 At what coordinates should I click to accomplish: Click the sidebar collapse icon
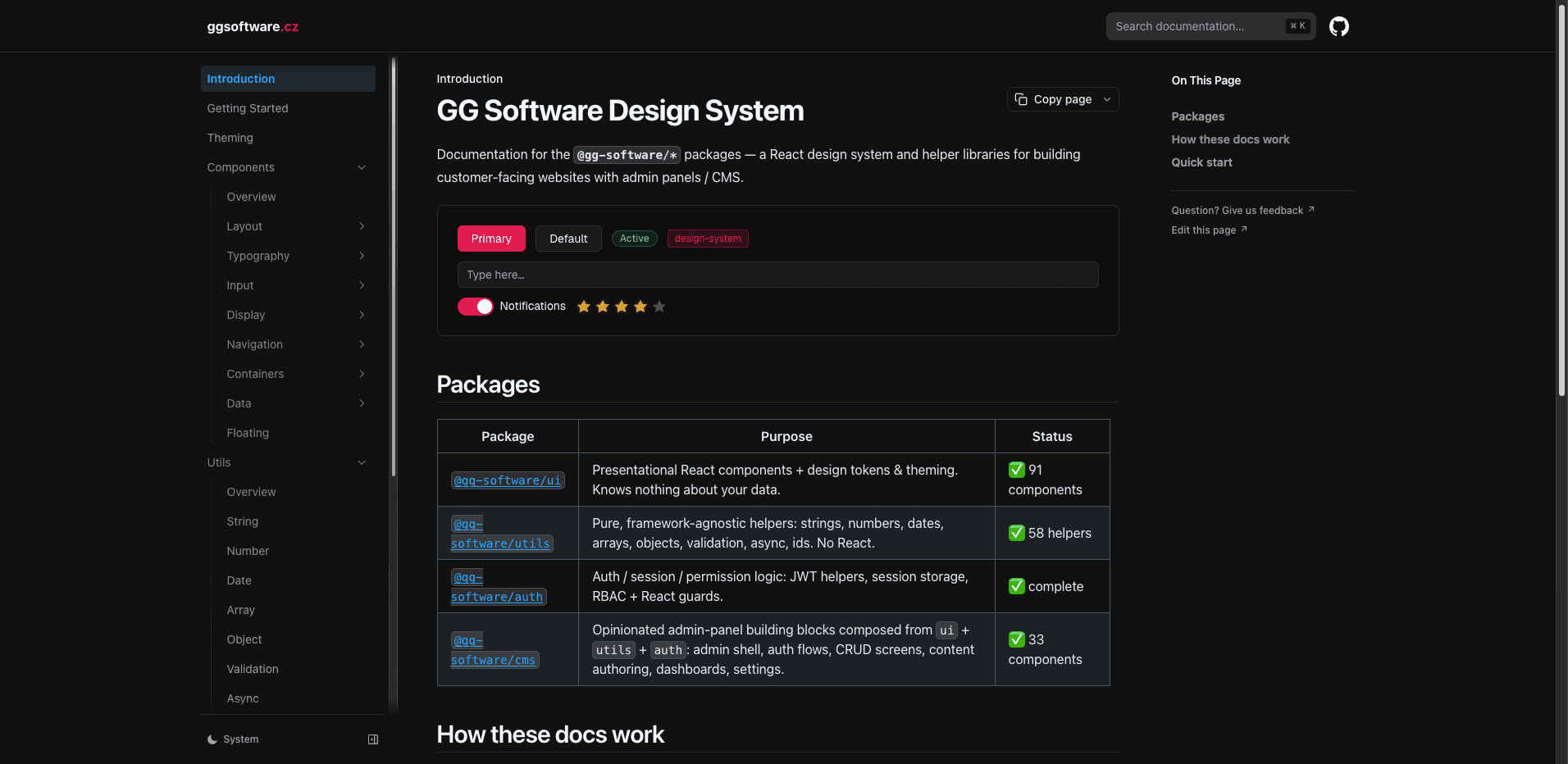coord(373,739)
